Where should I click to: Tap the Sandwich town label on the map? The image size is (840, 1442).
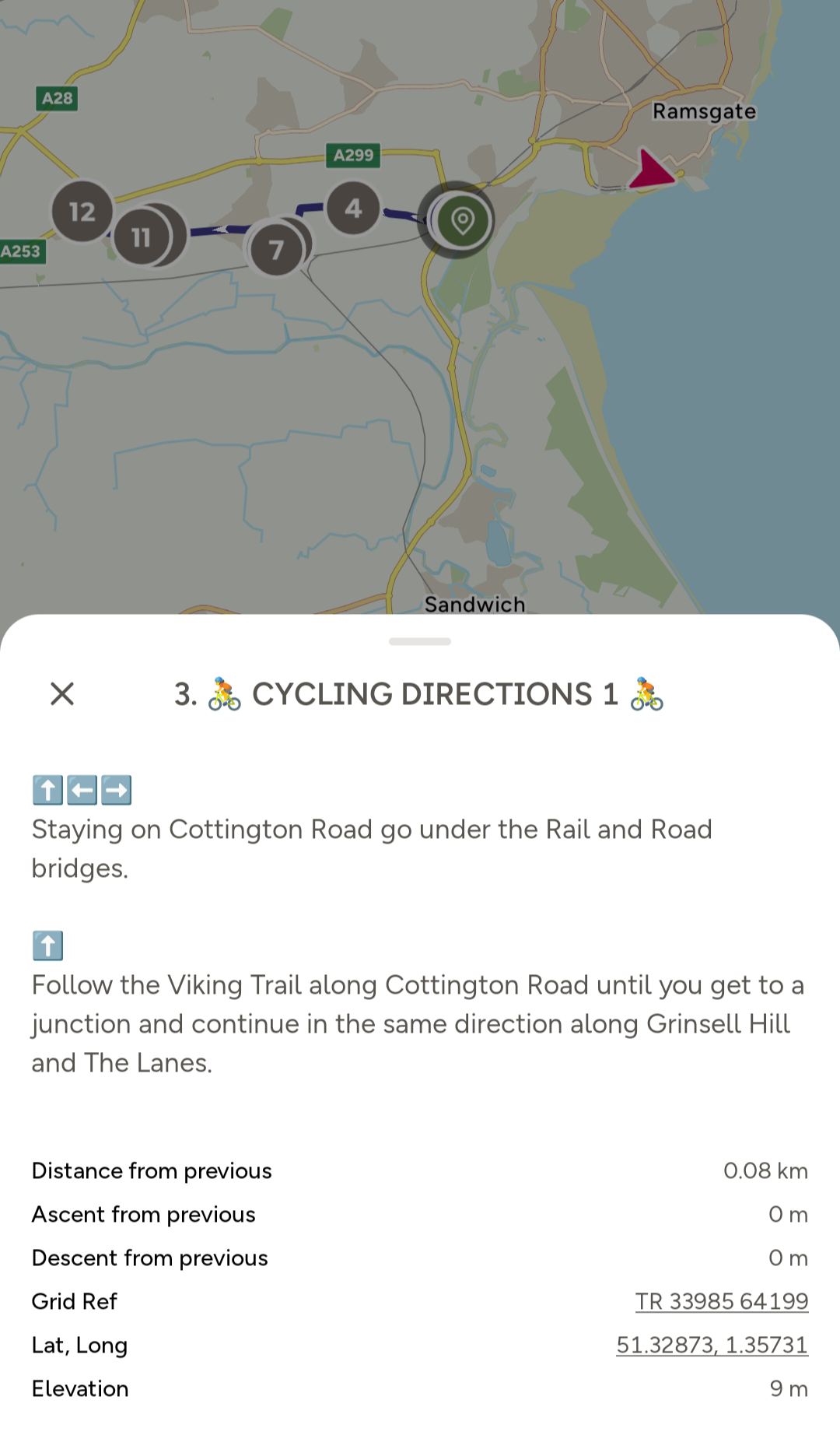point(474,604)
